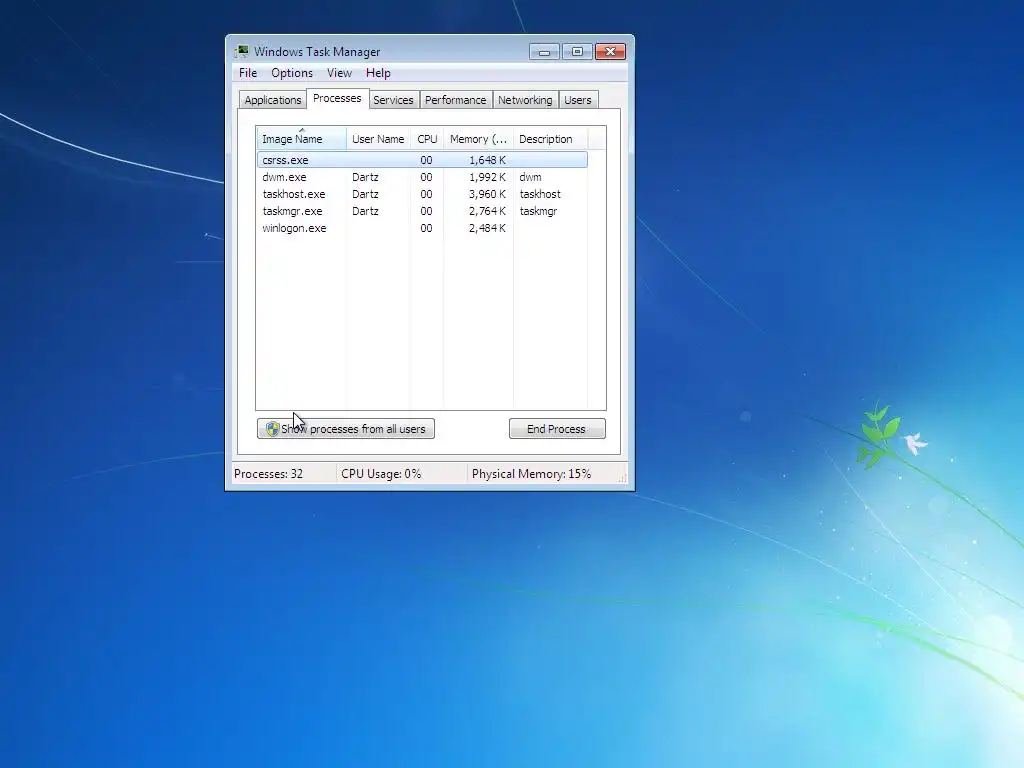The image size is (1024, 768).
Task: Sort by User Name column header
Action: (378, 139)
